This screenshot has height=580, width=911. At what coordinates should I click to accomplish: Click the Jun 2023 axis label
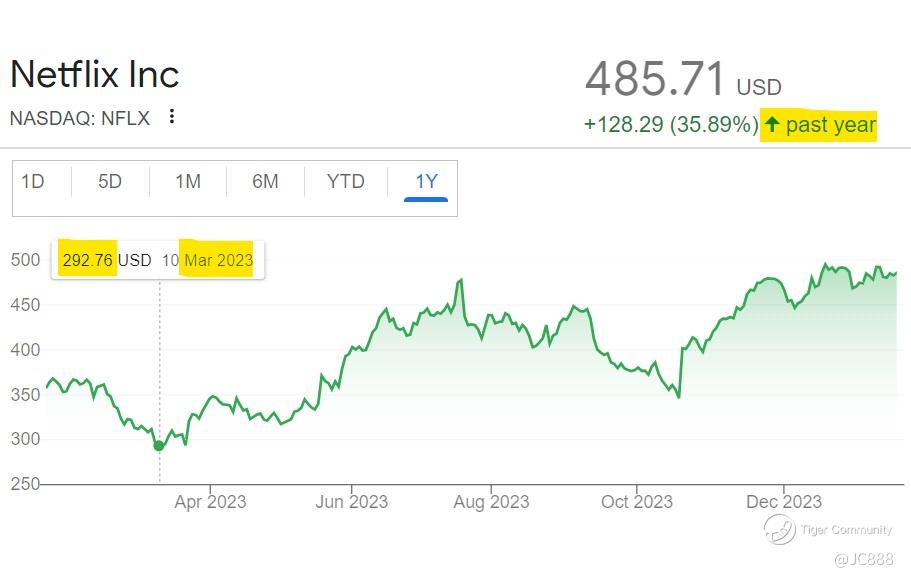352,502
